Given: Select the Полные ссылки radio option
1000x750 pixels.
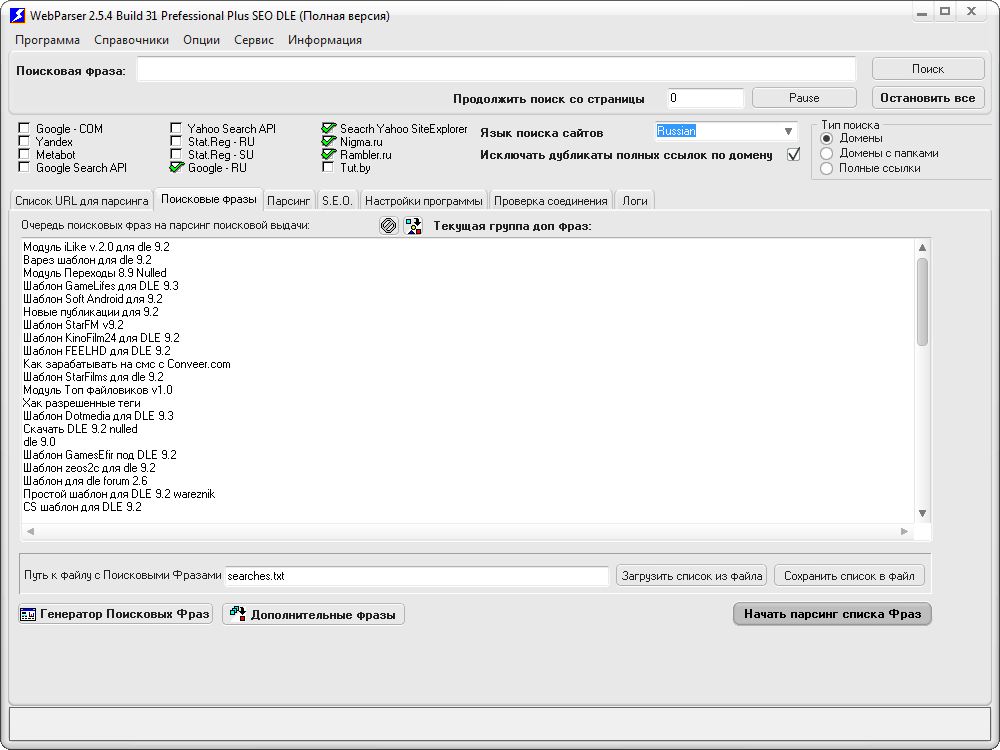Looking at the screenshot, I should (827, 168).
